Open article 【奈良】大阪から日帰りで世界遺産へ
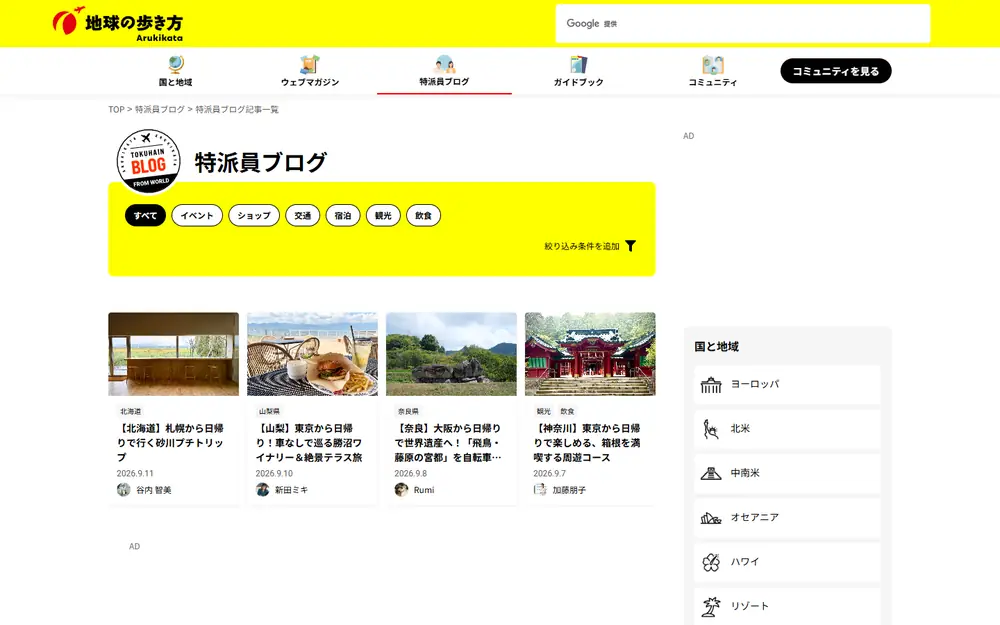This screenshot has width=1000, height=625. click(x=448, y=443)
